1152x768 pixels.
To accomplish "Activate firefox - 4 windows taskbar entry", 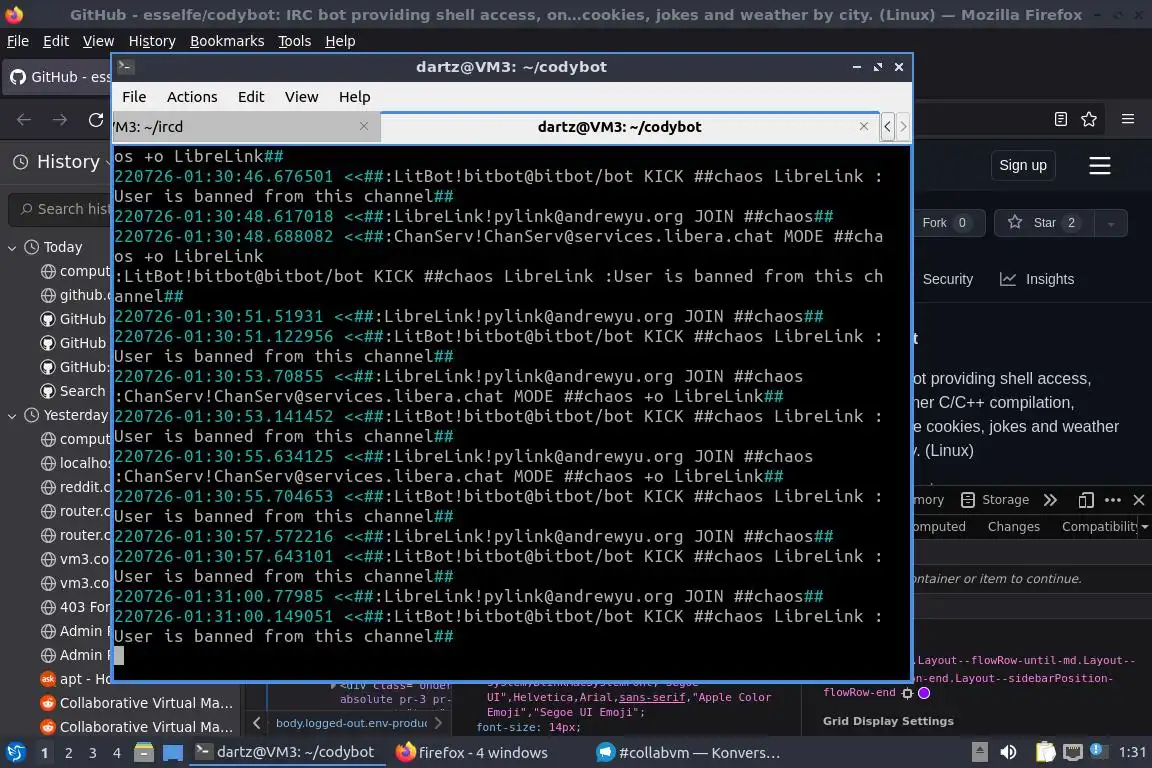I will [472, 753].
